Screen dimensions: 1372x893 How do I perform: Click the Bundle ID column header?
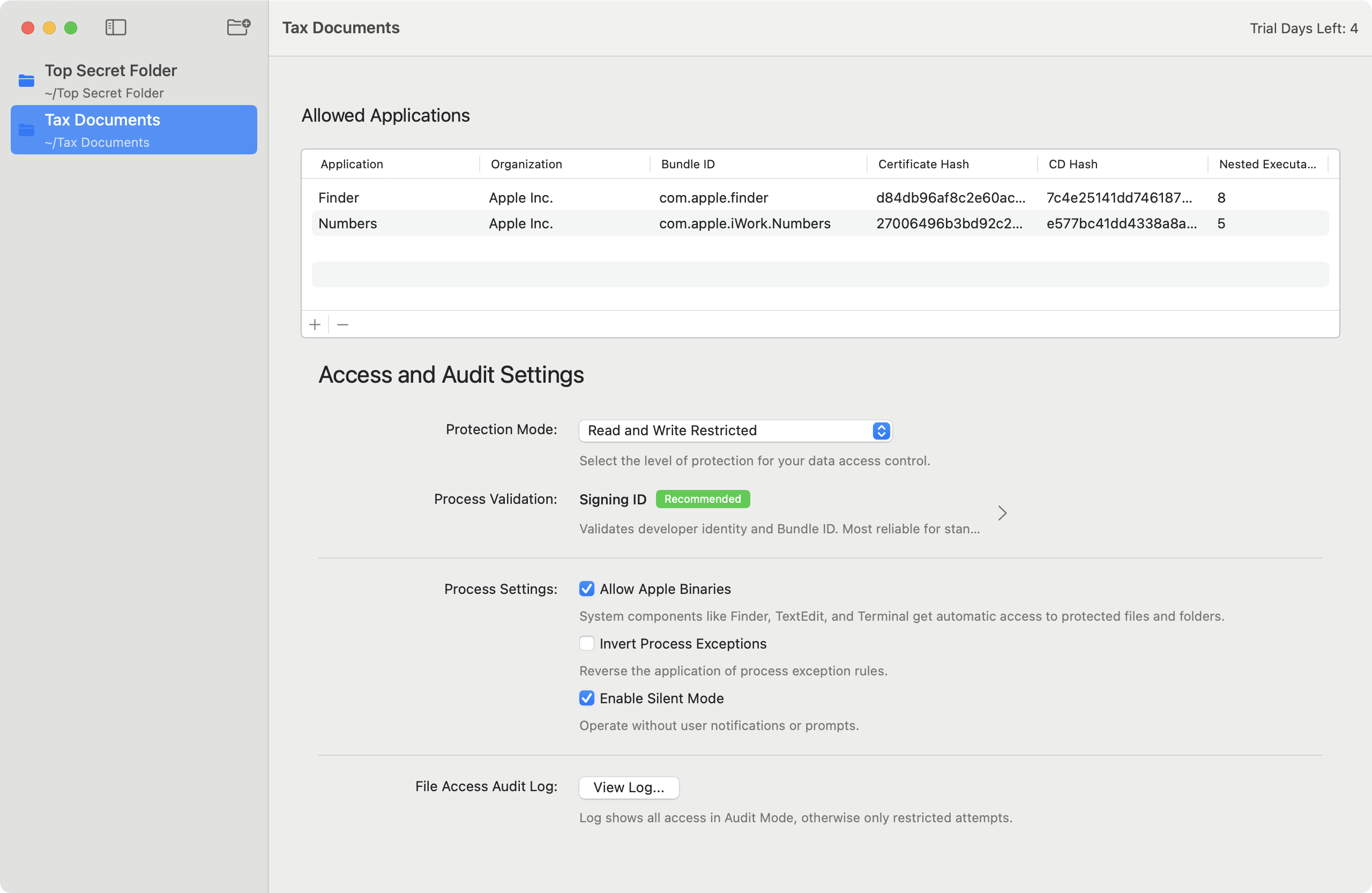(688, 165)
